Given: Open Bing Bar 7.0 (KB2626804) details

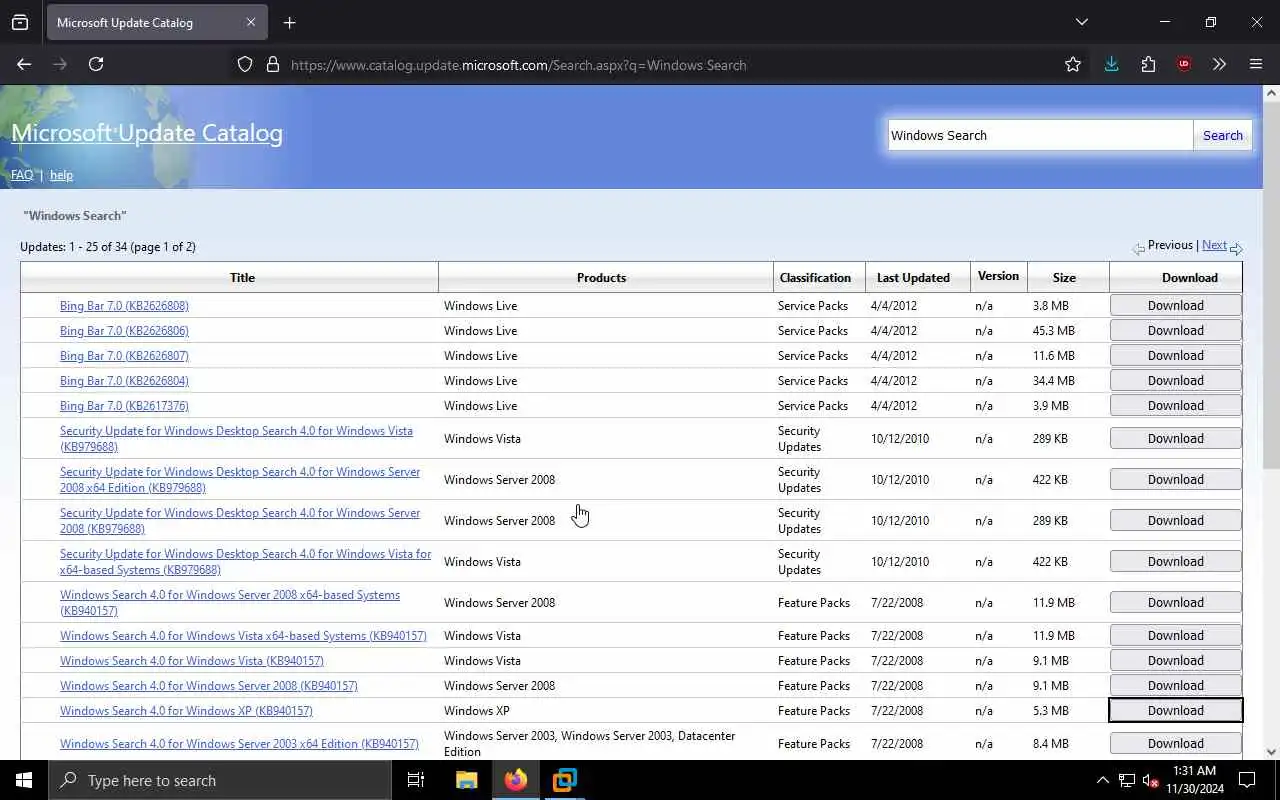Looking at the screenshot, I should 124,381.
